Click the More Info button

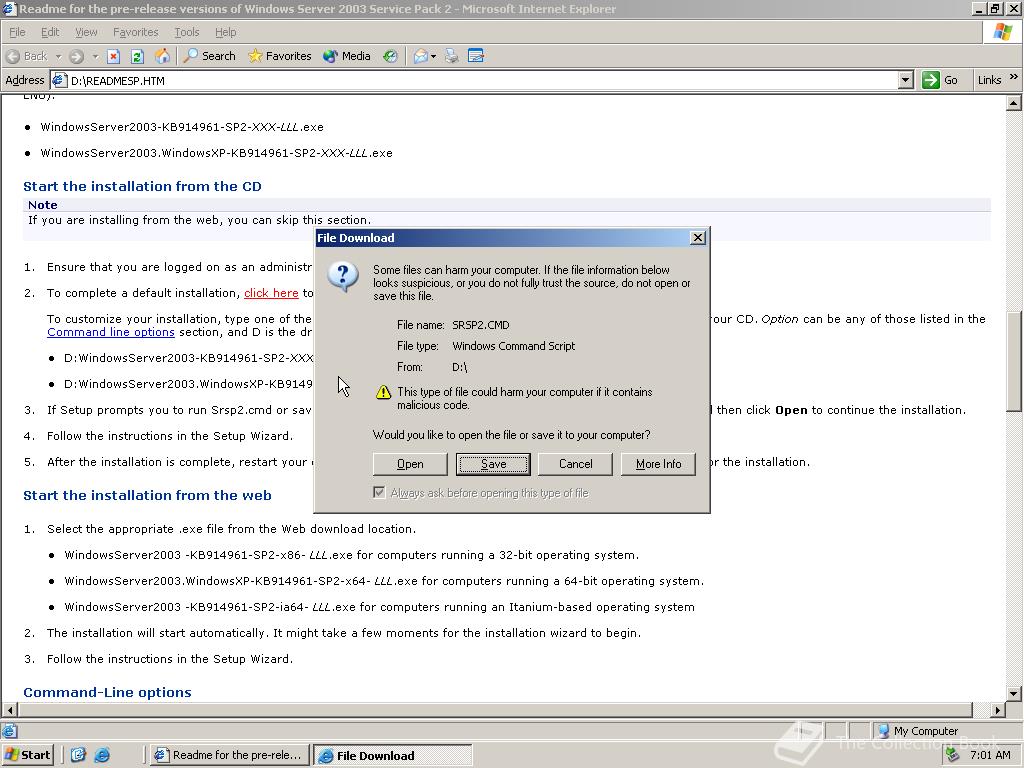658,464
